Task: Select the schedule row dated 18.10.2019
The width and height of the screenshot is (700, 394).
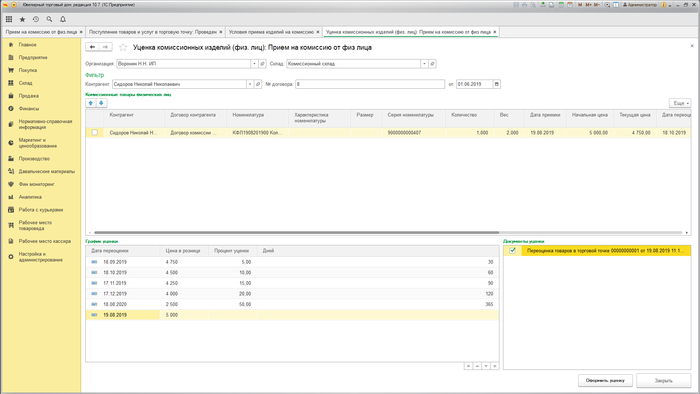Action: [292, 272]
